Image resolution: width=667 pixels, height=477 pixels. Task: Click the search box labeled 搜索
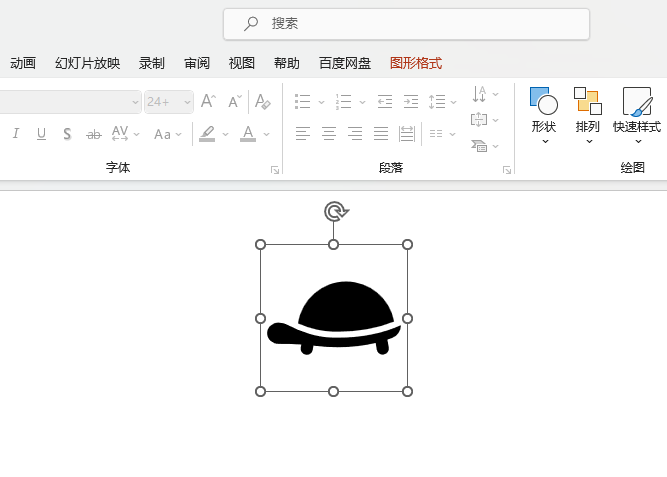point(406,24)
